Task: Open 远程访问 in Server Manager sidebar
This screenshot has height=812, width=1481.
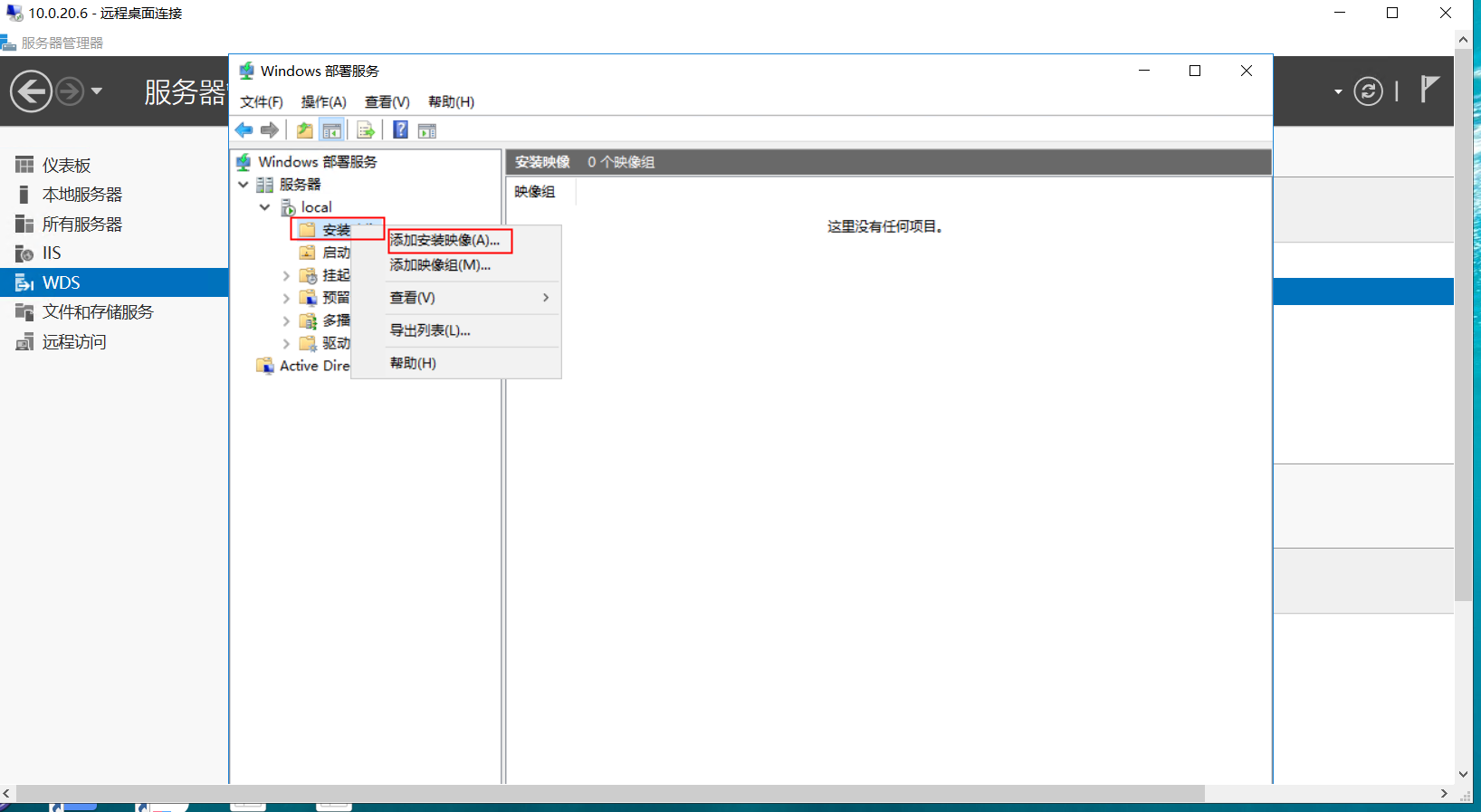Action: [114, 341]
